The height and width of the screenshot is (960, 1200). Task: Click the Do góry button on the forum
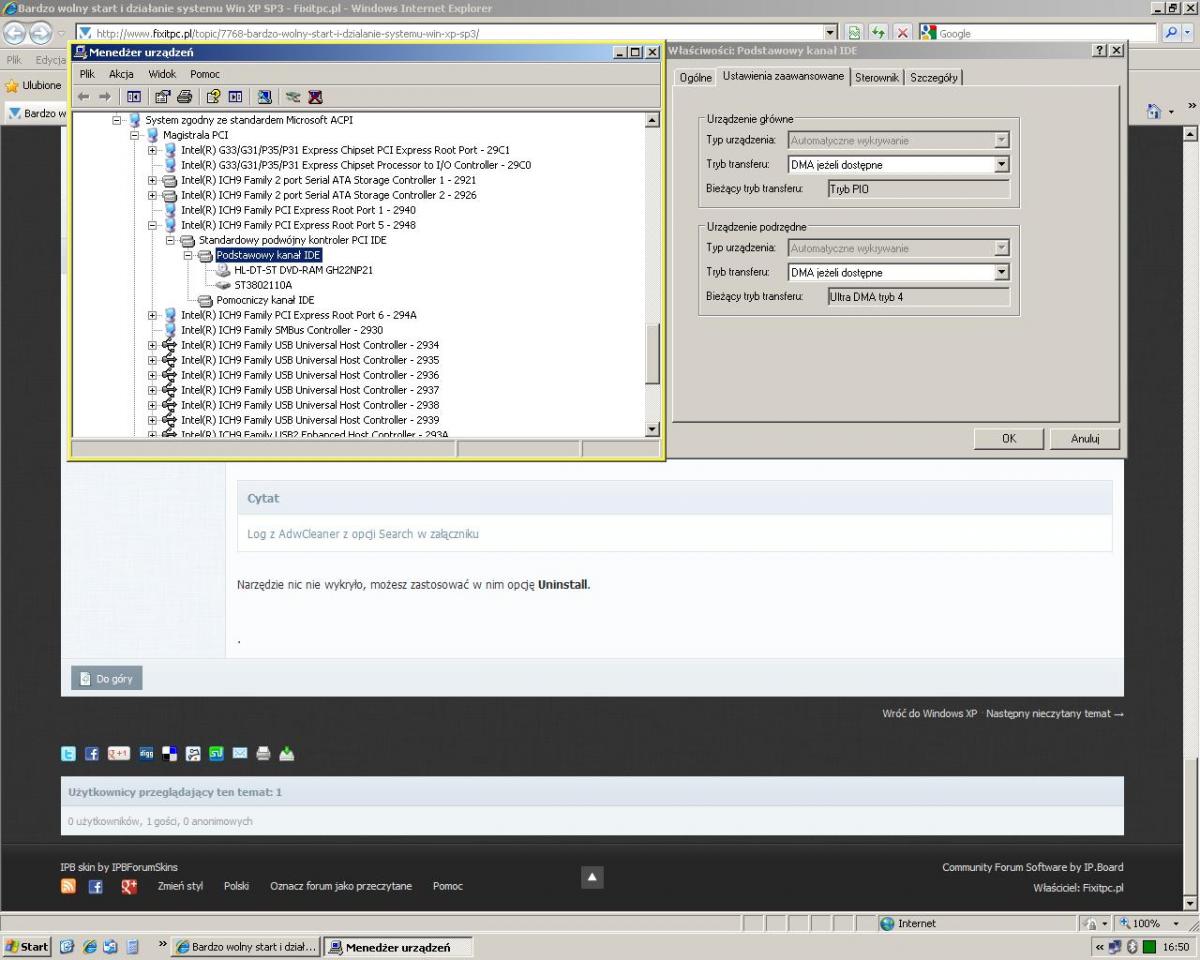[x=107, y=679]
